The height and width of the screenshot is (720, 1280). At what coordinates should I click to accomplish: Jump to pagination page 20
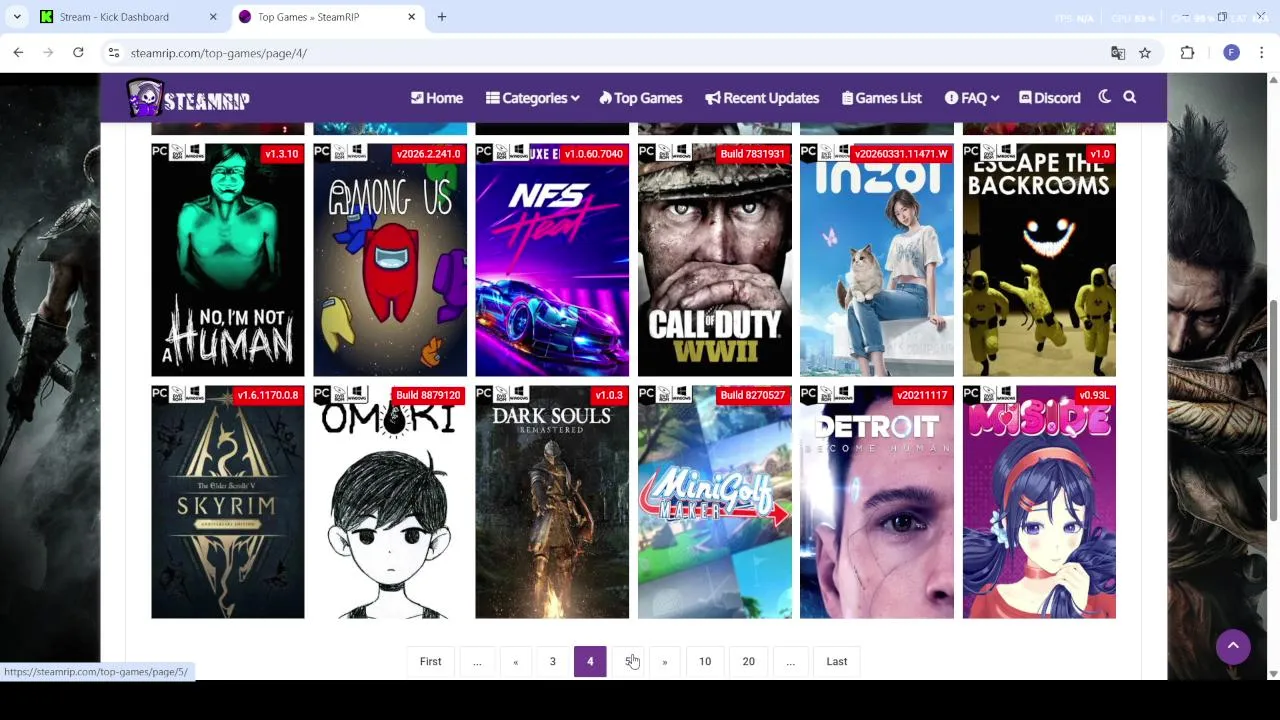point(748,661)
